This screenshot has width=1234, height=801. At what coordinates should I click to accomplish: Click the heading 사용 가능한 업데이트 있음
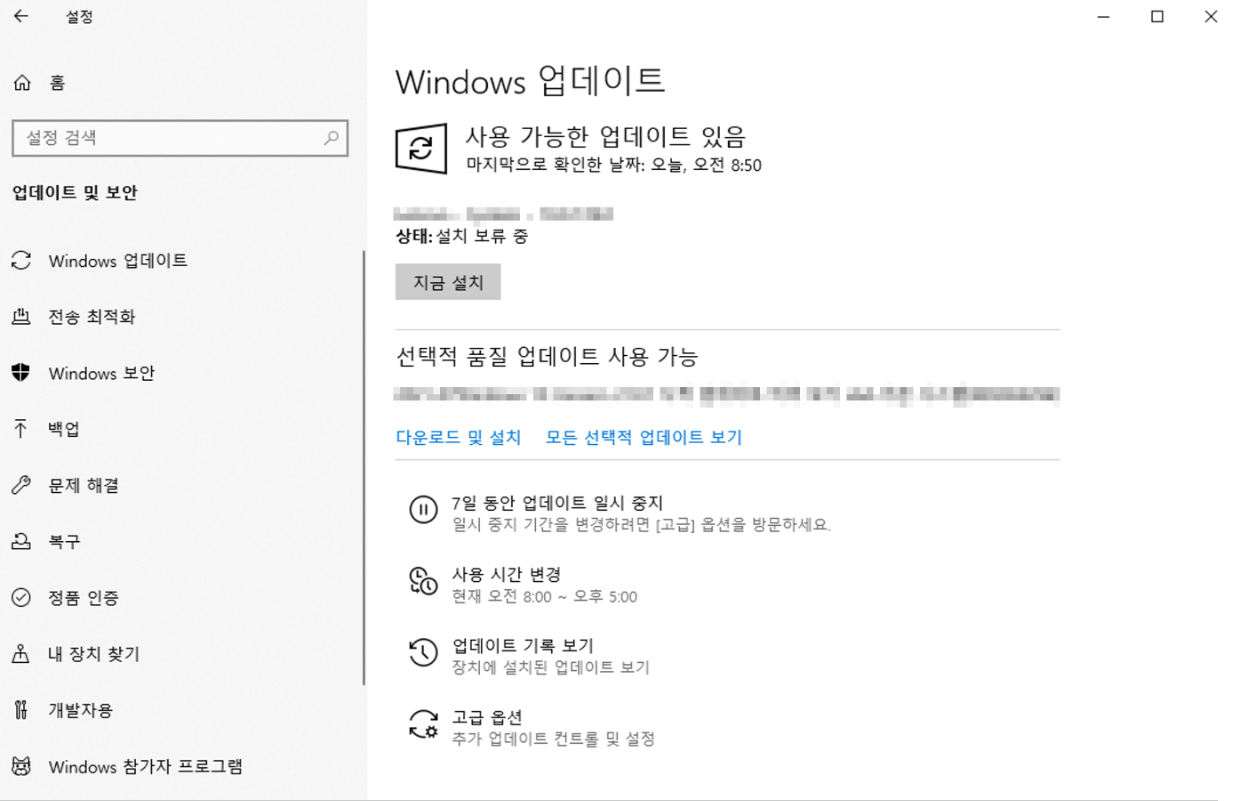(606, 136)
